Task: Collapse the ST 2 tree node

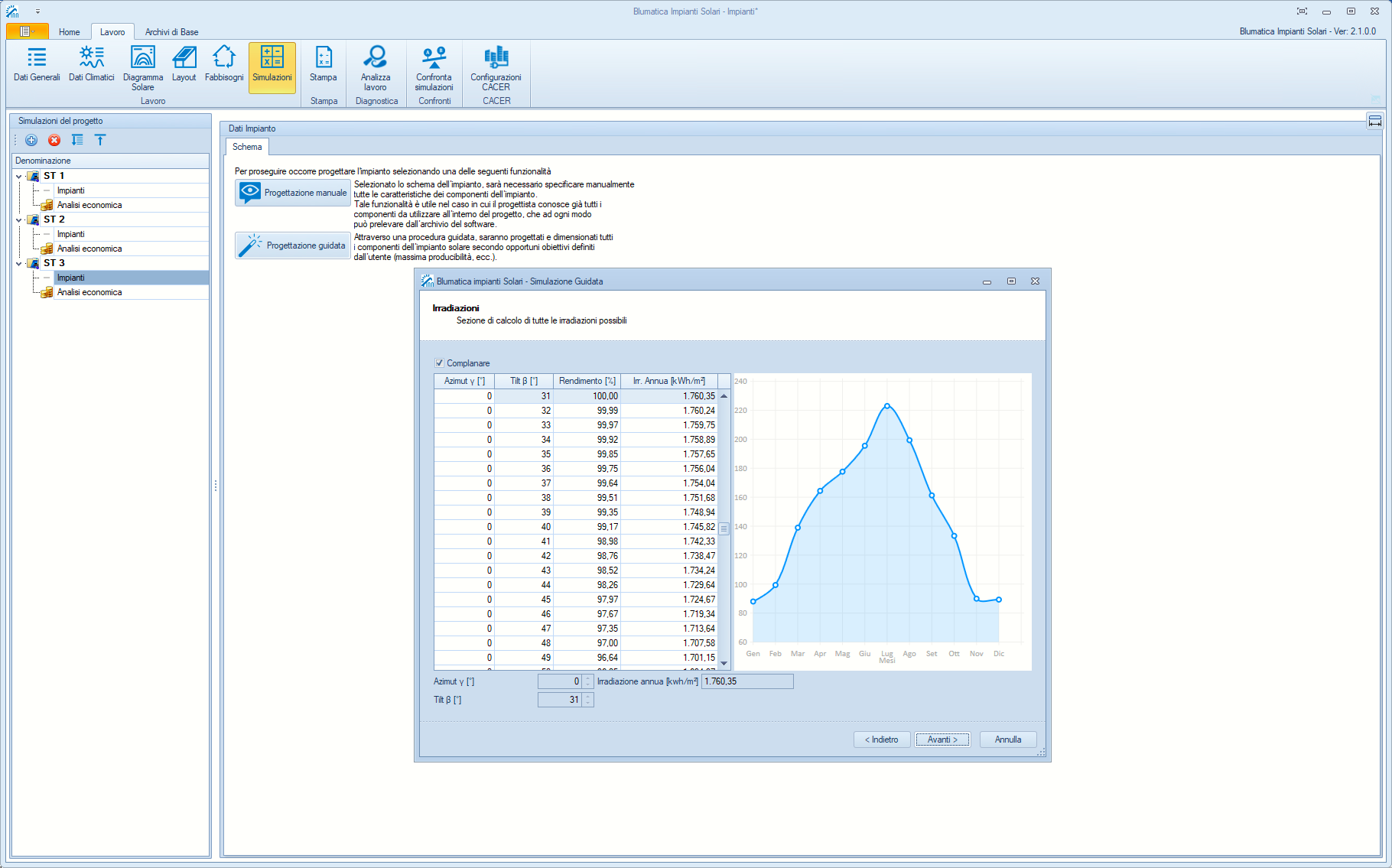Action: pyautogui.click(x=19, y=219)
